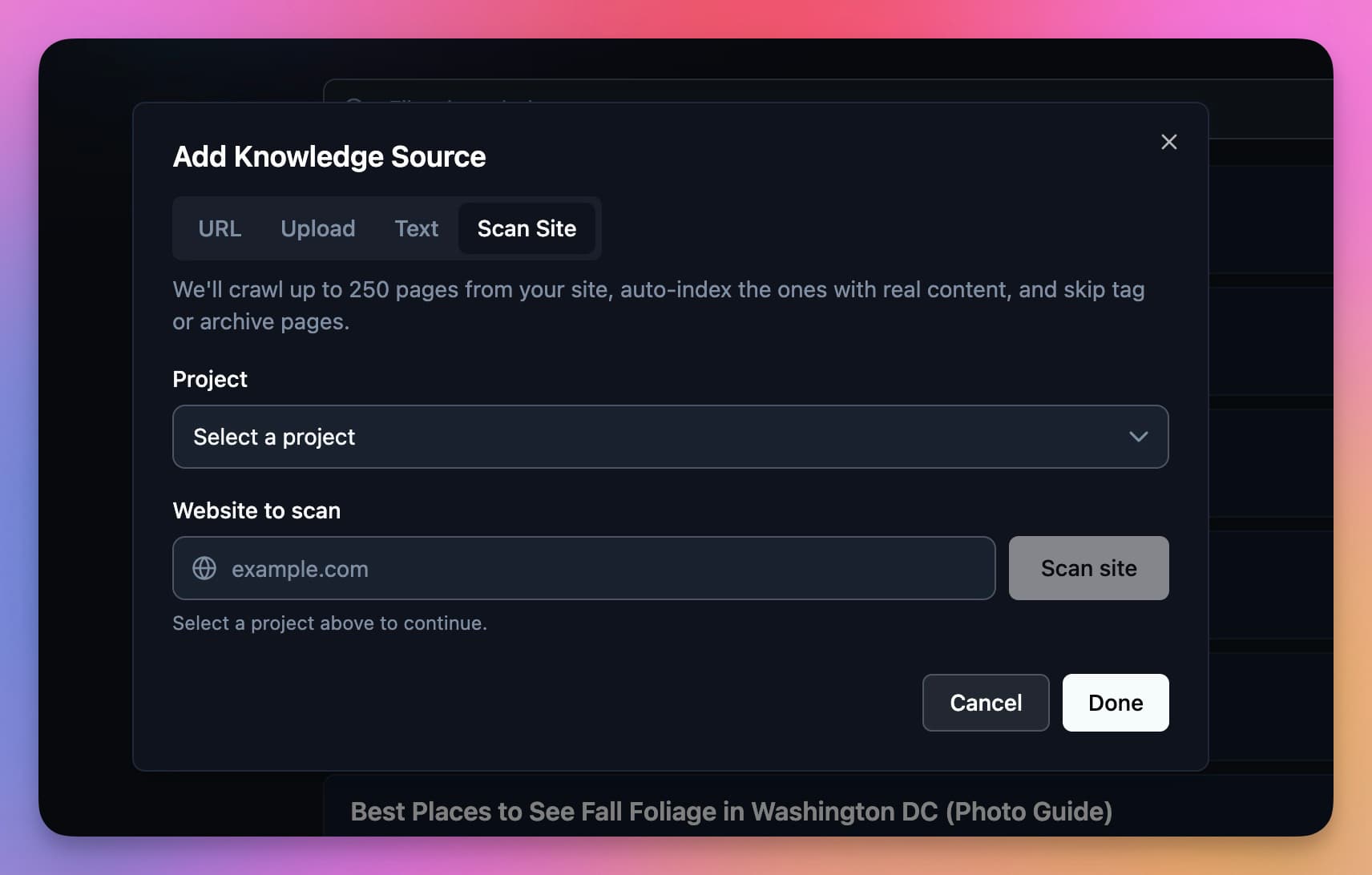Click inside the Select a project combo box

[561, 437]
